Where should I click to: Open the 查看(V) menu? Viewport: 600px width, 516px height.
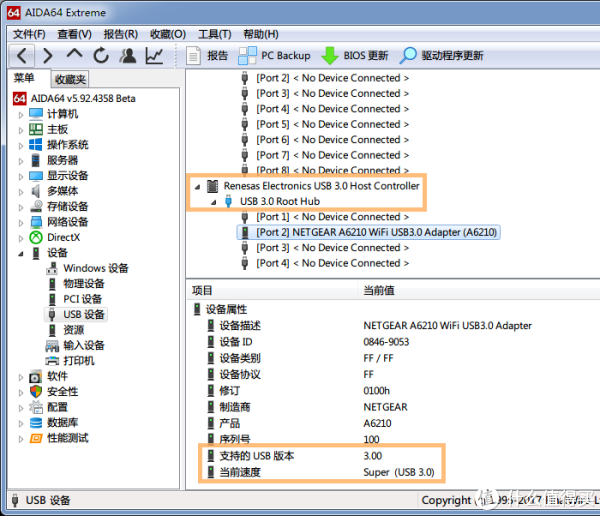(x=74, y=34)
